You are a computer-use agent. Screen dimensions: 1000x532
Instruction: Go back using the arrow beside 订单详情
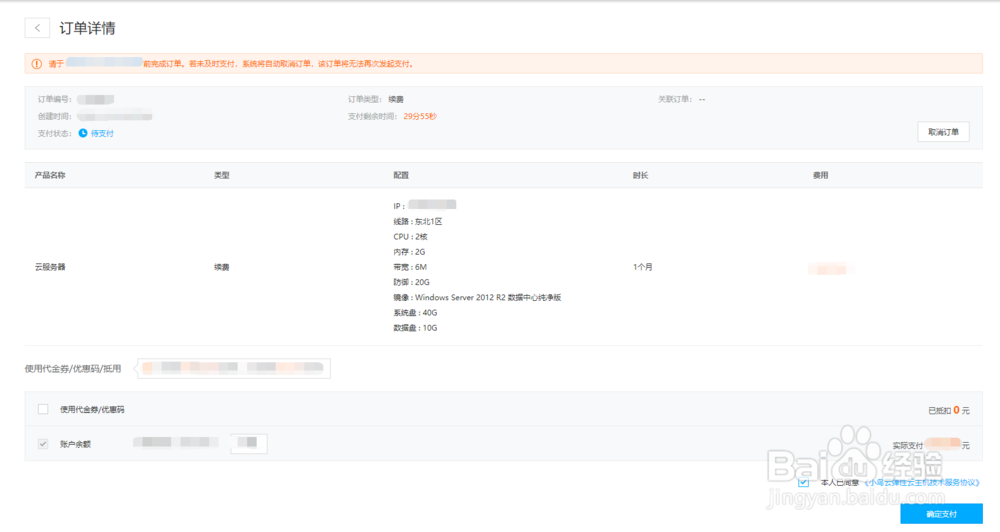[x=37, y=28]
